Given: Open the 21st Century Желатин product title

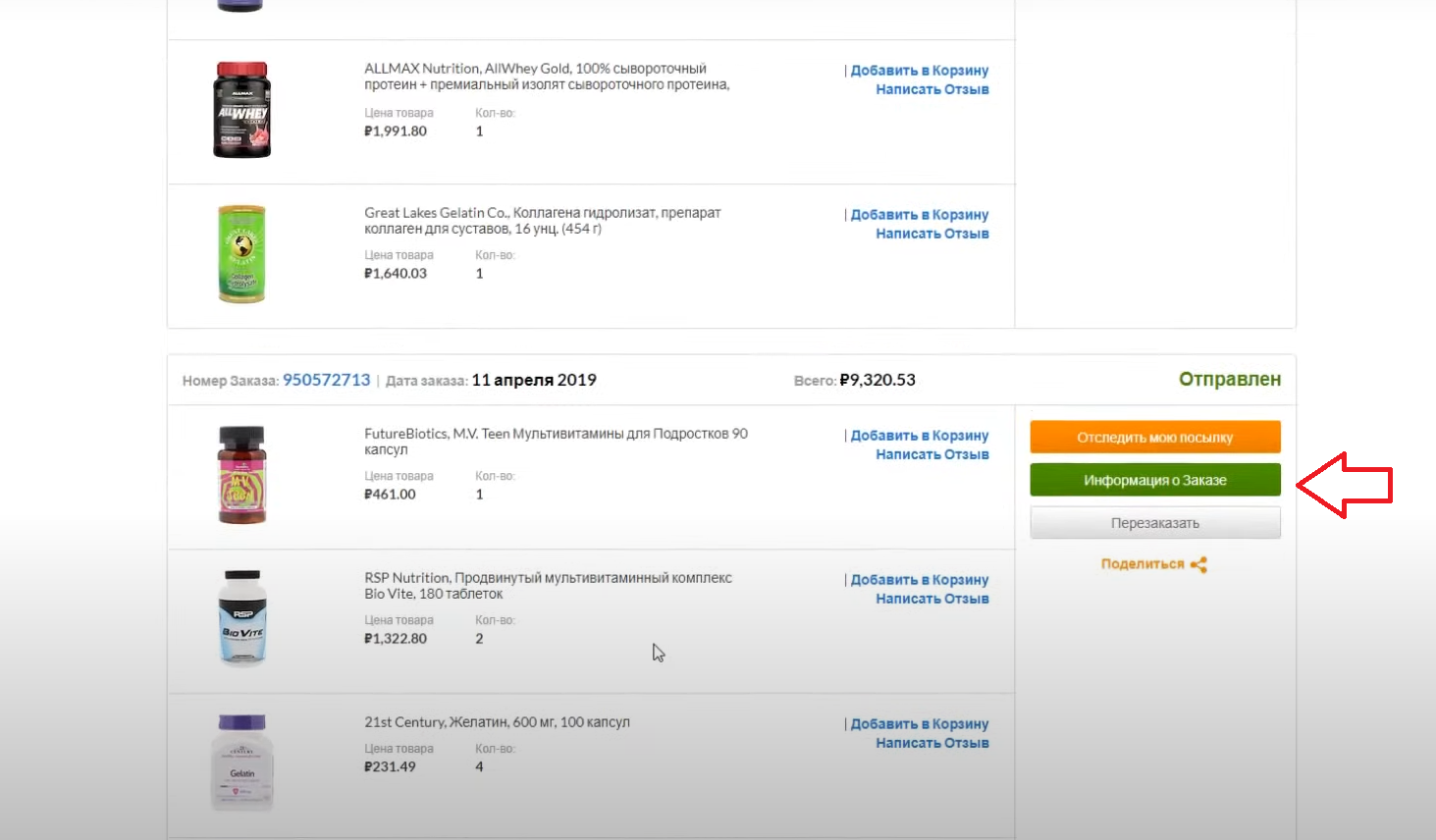Looking at the screenshot, I should tap(497, 722).
